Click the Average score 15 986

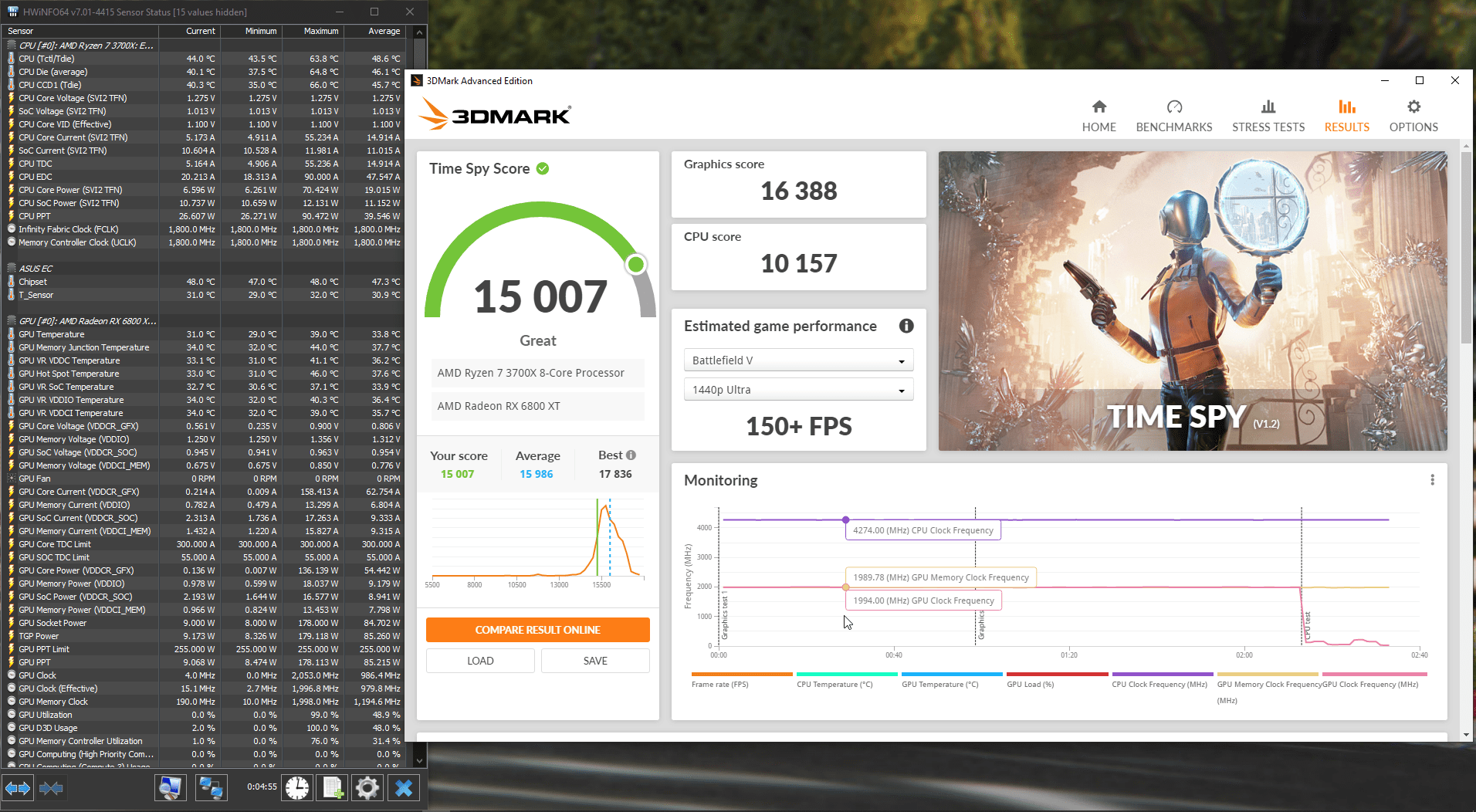point(536,474)
